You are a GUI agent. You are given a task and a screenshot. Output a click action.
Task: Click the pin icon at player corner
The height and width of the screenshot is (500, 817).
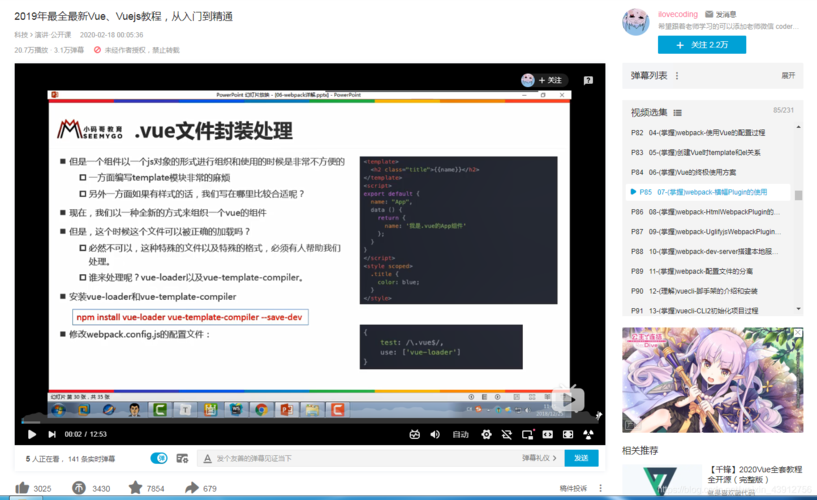point(599,415)
